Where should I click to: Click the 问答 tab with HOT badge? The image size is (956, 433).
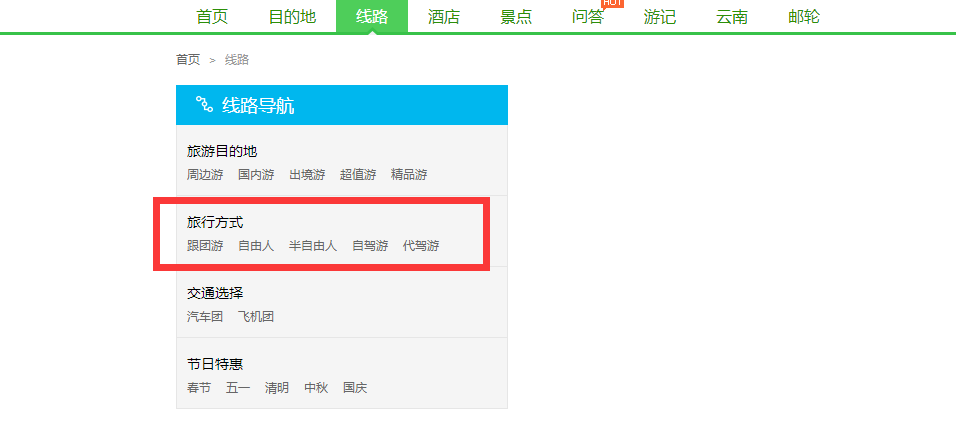tap(588, 17)
